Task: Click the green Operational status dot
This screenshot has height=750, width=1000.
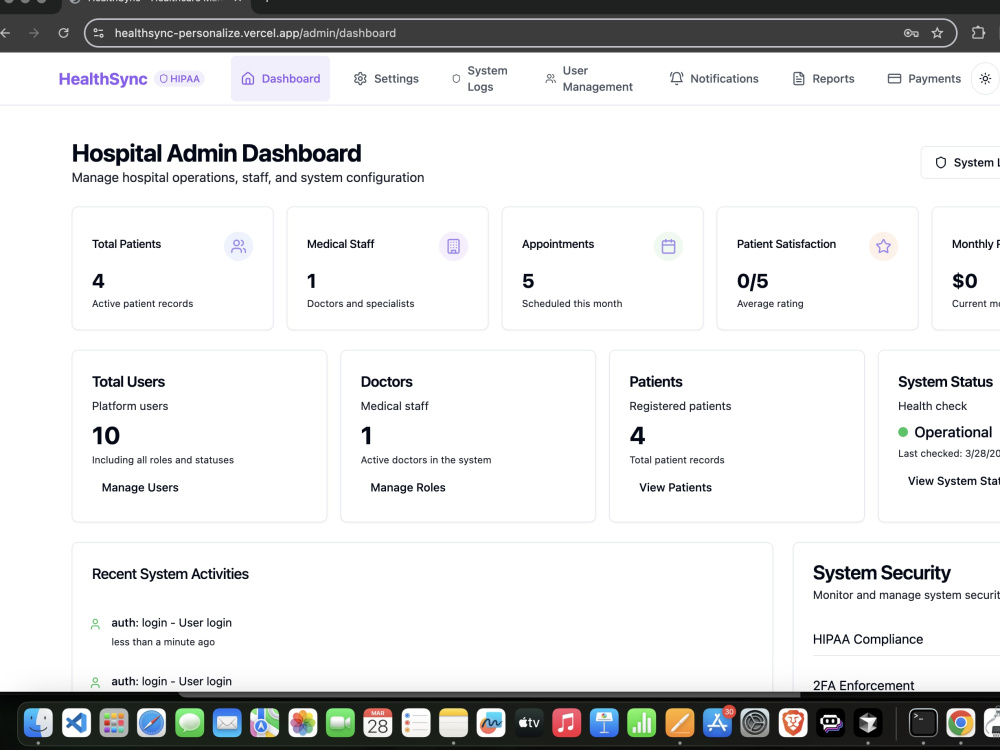Action: (x=903, y=432)
